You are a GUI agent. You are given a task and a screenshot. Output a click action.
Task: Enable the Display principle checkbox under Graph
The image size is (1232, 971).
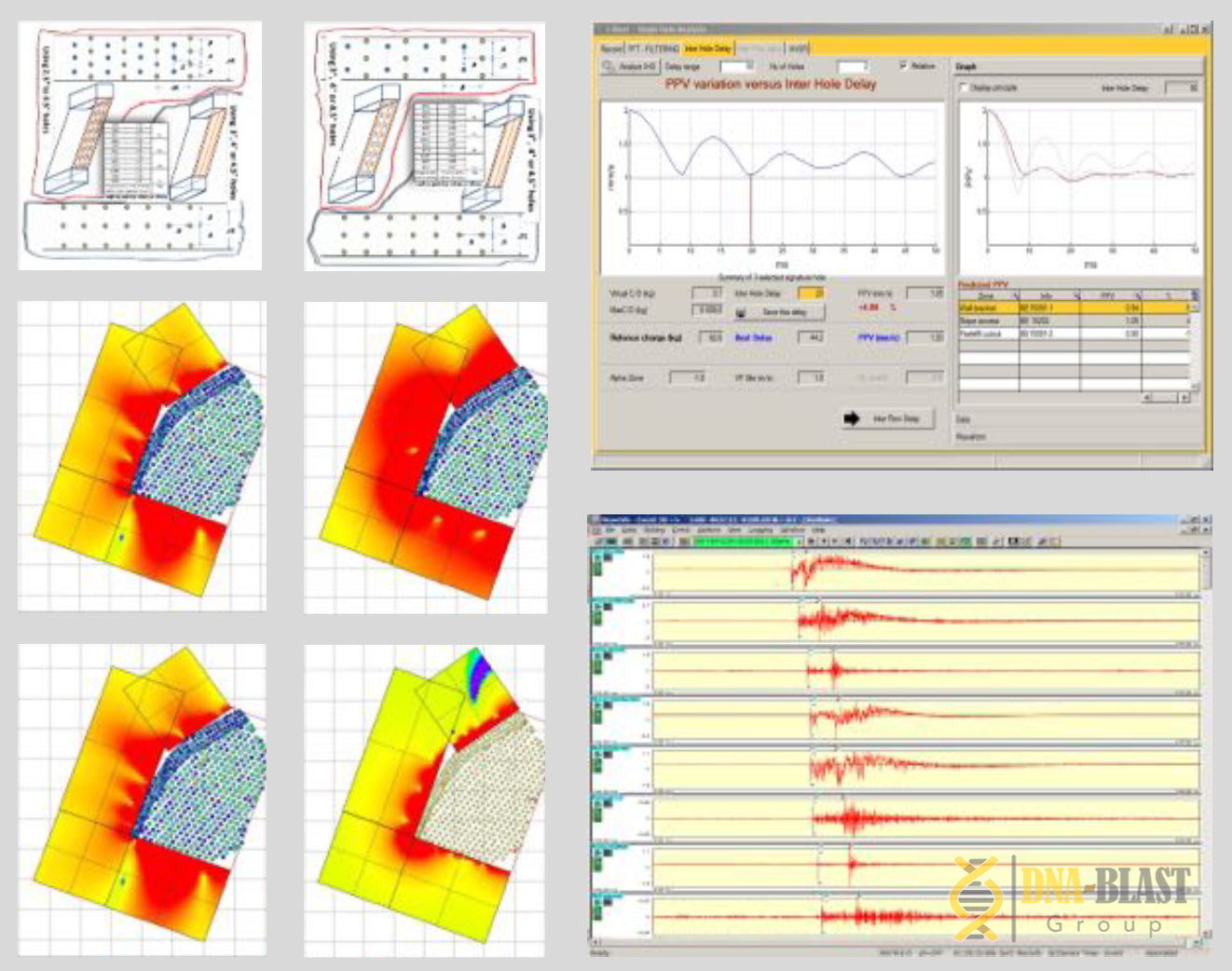coord(964,88)
